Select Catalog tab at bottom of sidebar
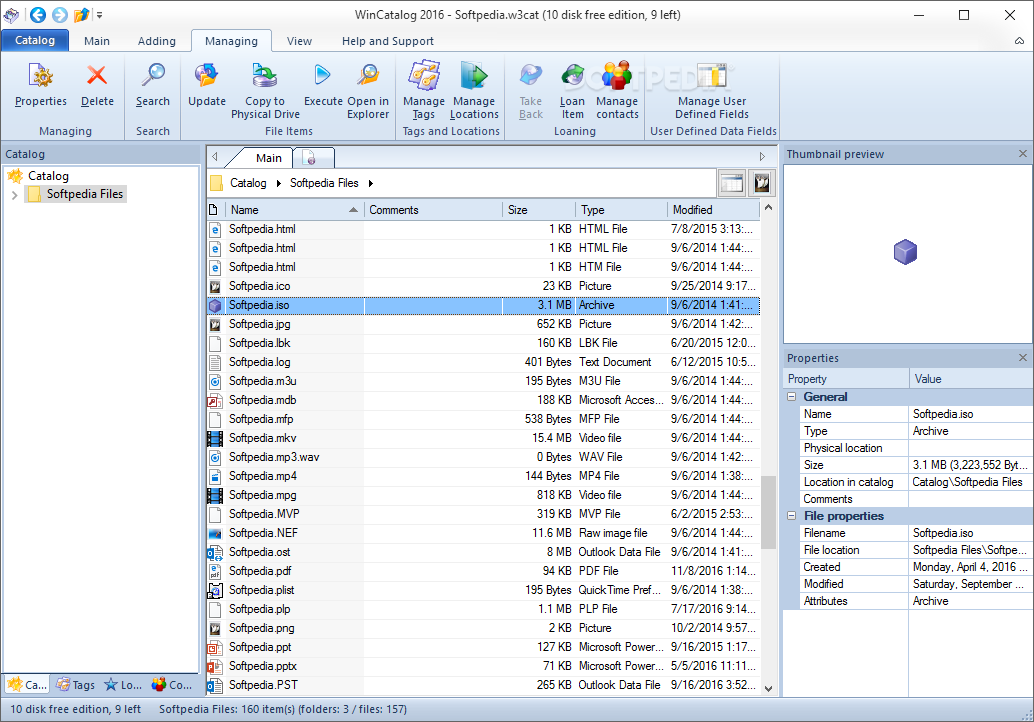1034x722 pixels. [27, 684]
